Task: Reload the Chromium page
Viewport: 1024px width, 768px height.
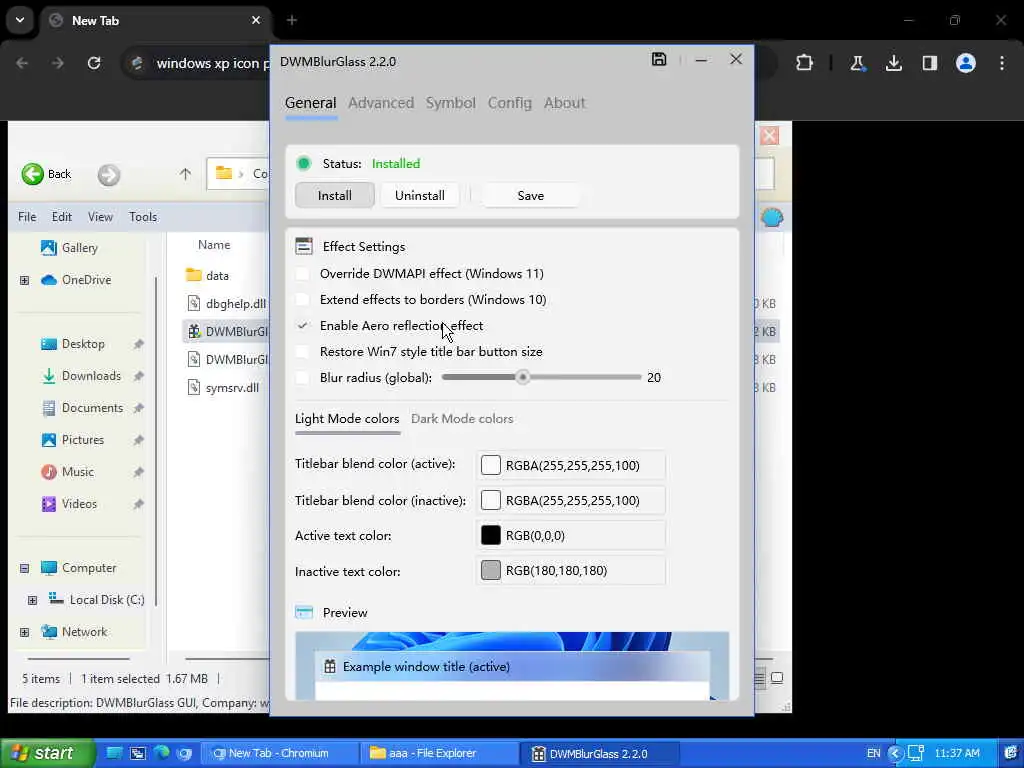Action: (94, 63)
